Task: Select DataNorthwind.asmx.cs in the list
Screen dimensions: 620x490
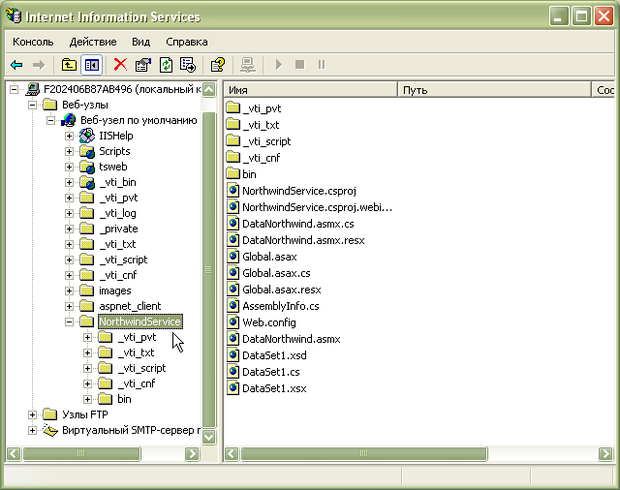Action: [x=298, y=224]
